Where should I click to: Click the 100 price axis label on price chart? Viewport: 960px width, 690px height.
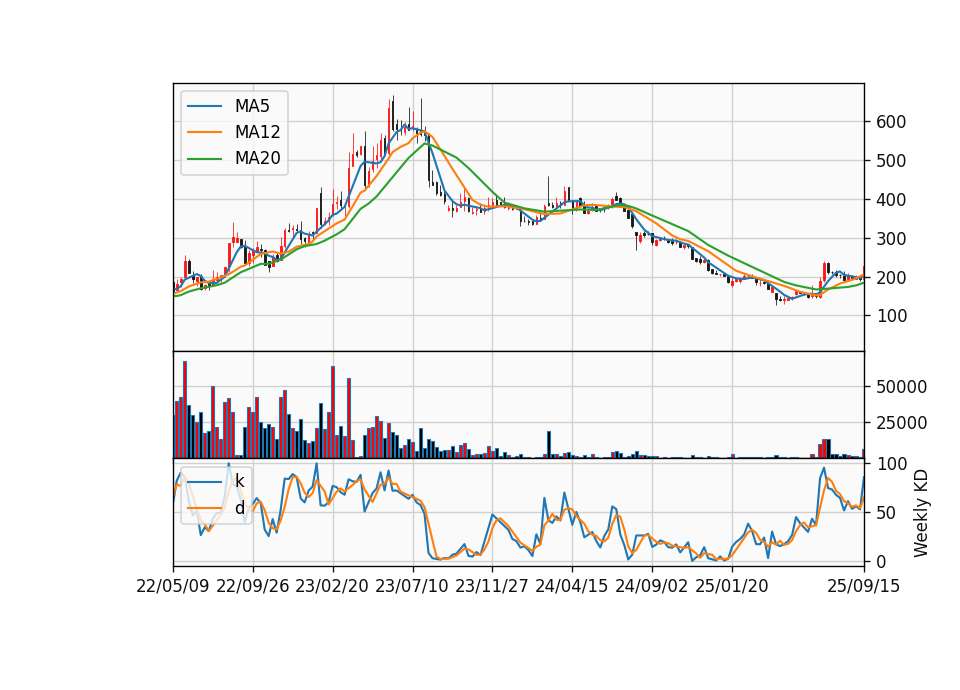[891, 316]
